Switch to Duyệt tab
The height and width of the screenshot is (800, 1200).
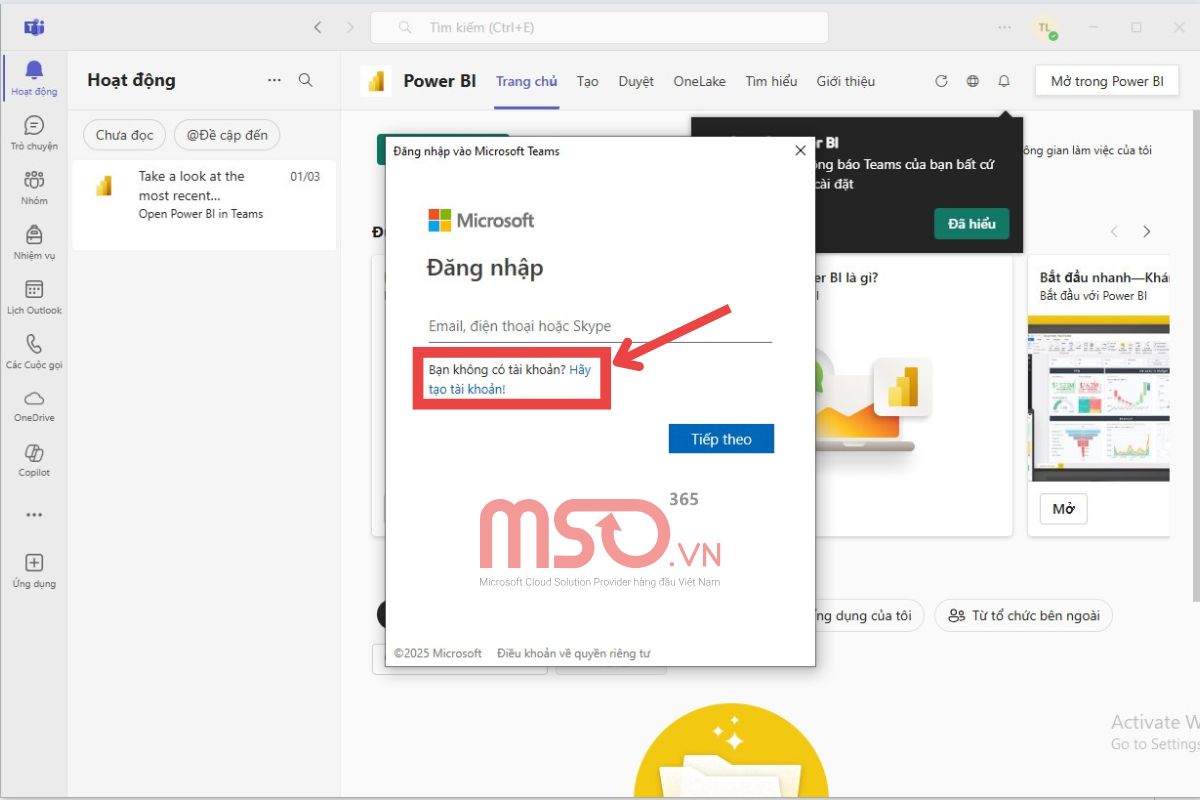coord(636,81)
